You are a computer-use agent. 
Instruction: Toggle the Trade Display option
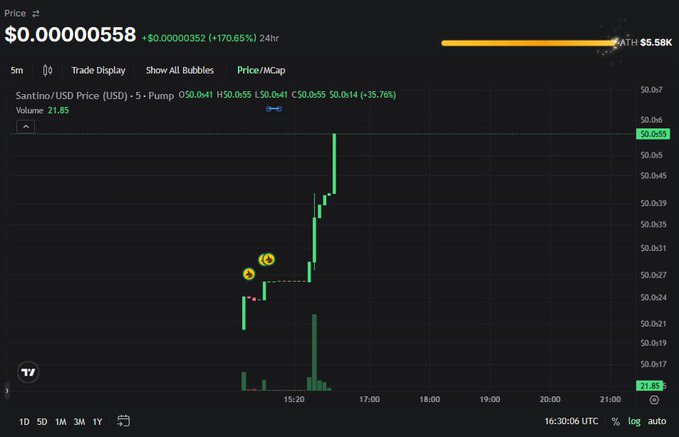[98, 70]
